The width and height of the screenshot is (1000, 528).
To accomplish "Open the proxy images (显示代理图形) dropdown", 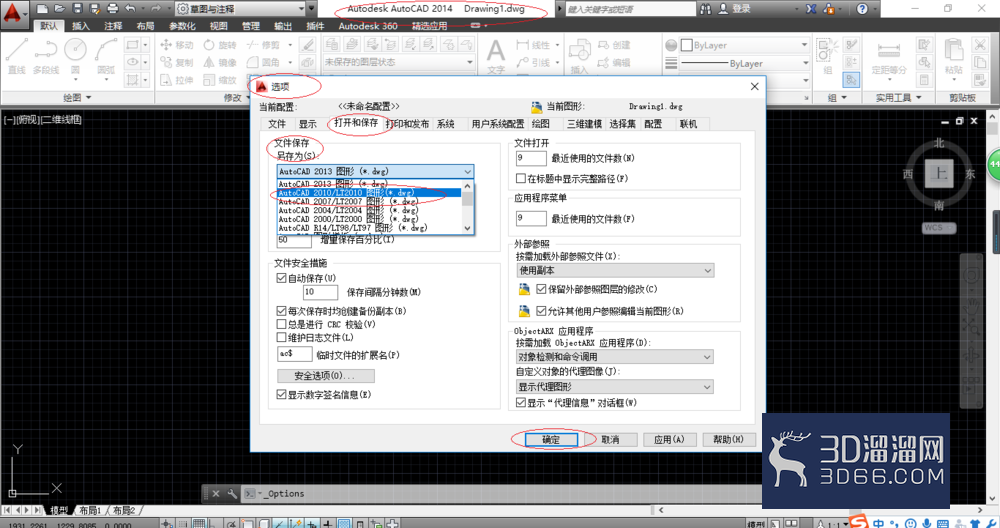I will 615,386.
